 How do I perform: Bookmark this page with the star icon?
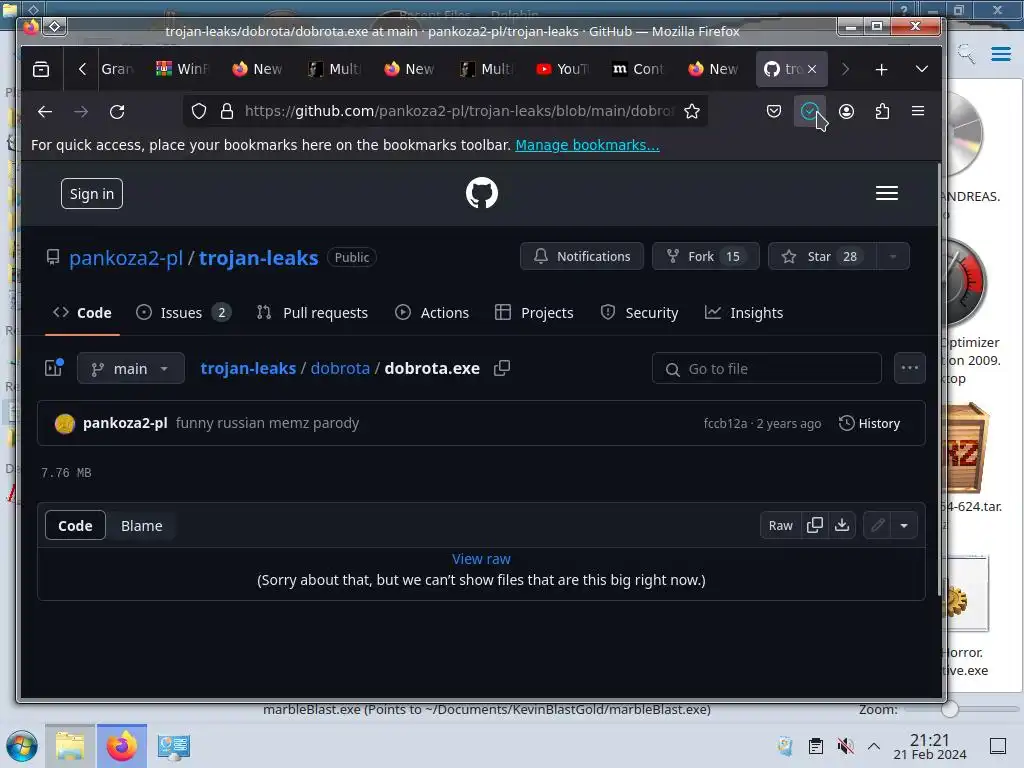click(692, 112)
